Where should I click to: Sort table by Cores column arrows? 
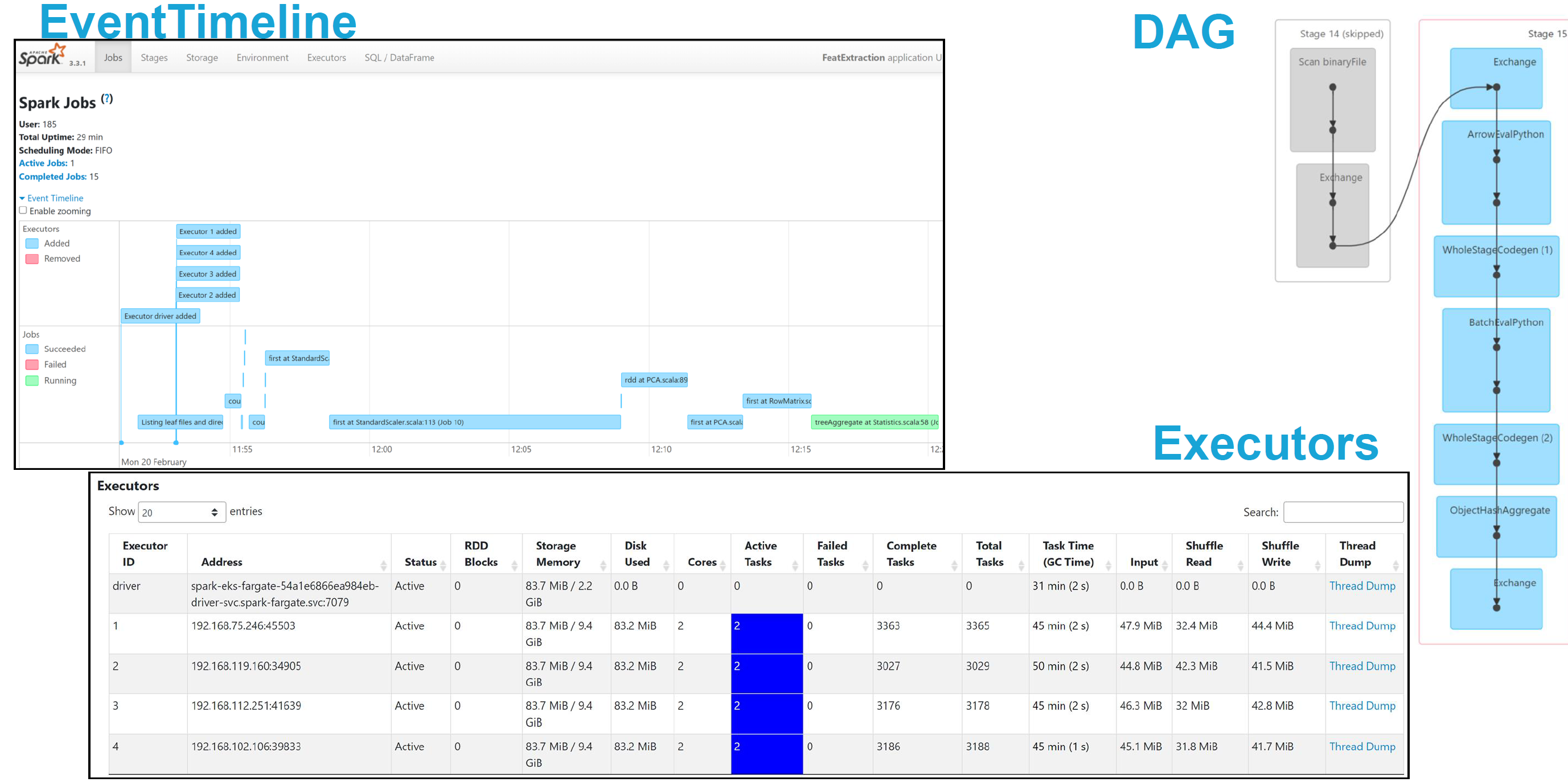click(723, 565)
